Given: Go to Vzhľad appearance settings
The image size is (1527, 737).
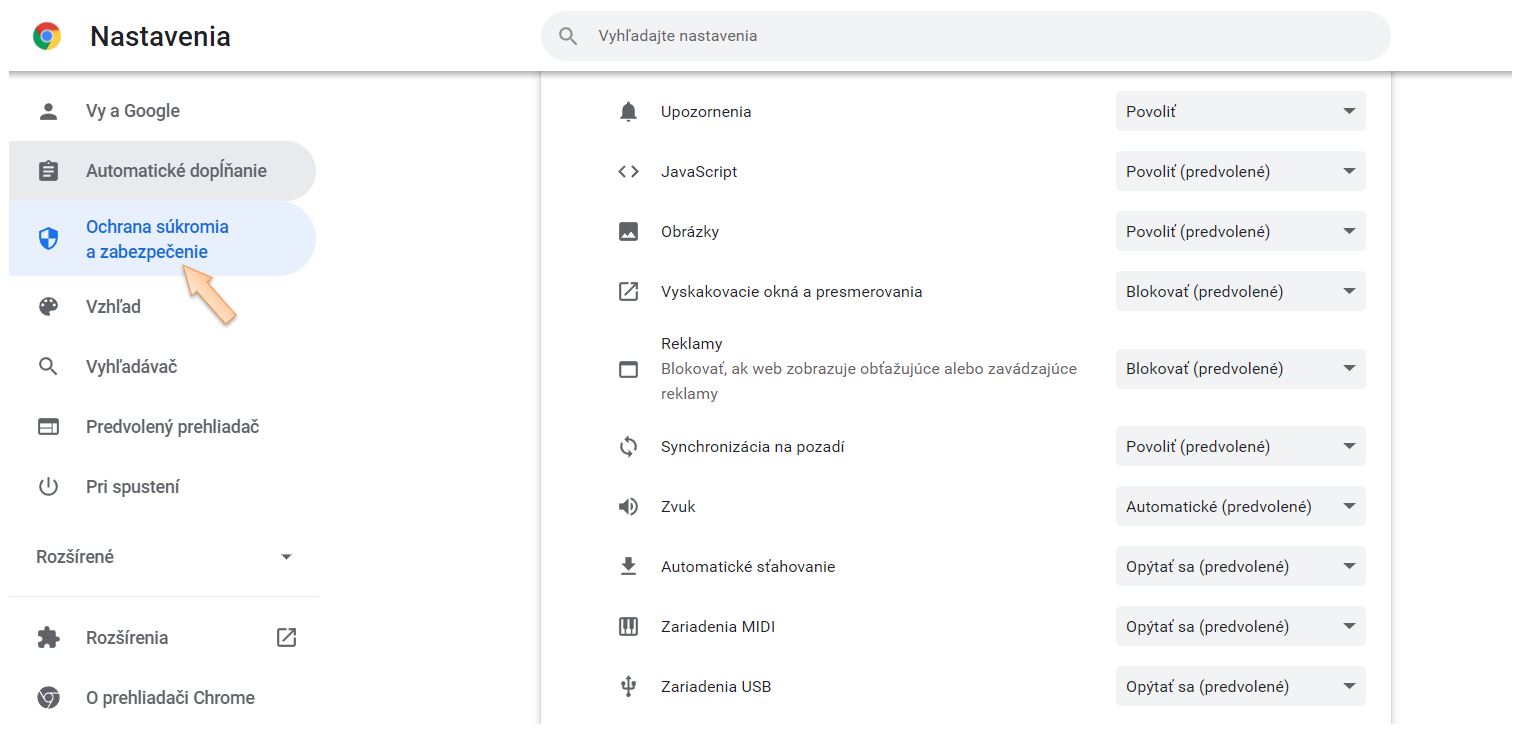Looking at the screenshot, I should pos(113,307).
